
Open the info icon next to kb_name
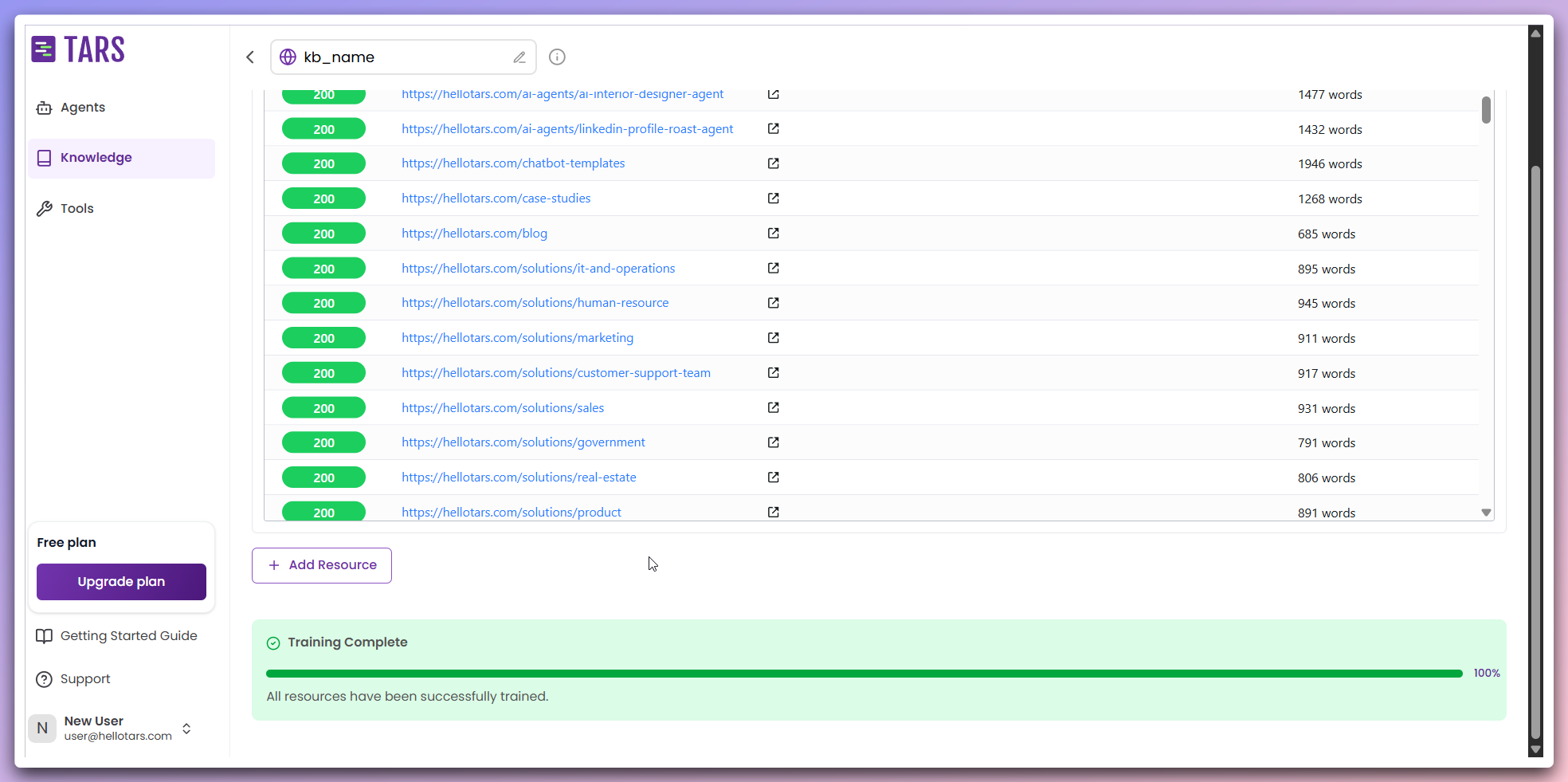click(x=558, y=57)
